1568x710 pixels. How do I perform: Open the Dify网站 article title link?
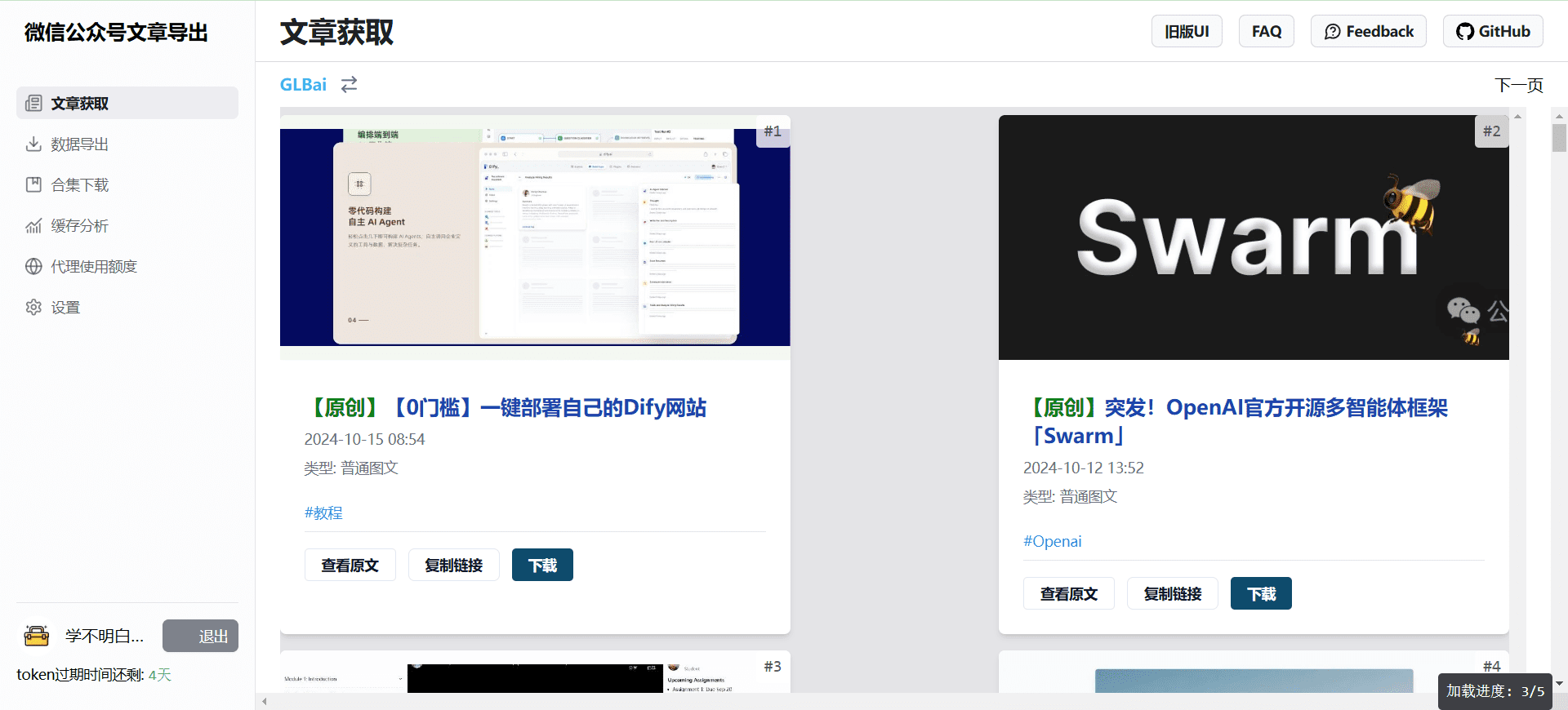coord(506,407)
